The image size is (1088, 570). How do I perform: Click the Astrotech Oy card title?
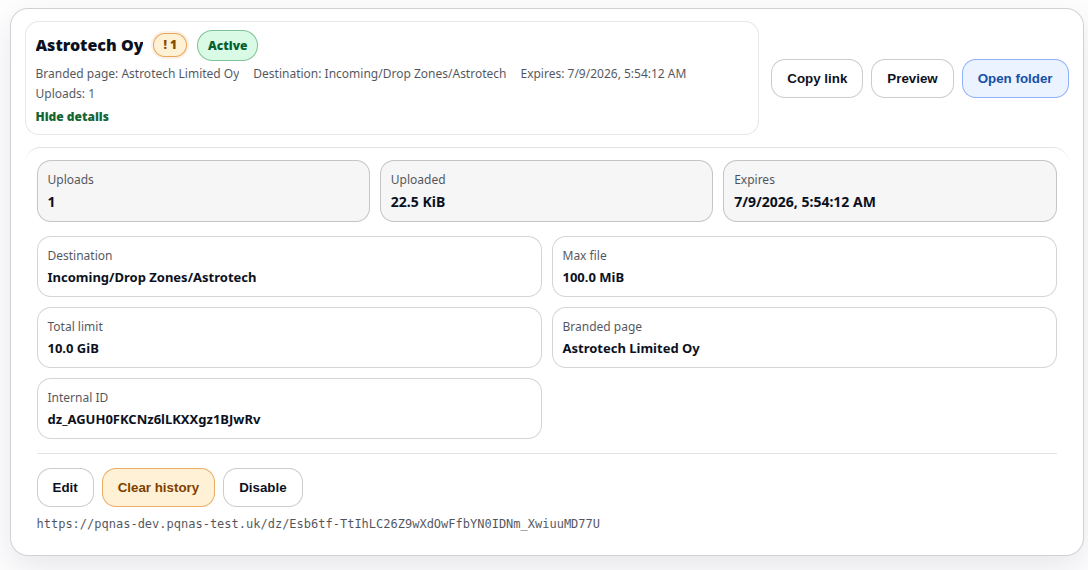tap(90, 46)
